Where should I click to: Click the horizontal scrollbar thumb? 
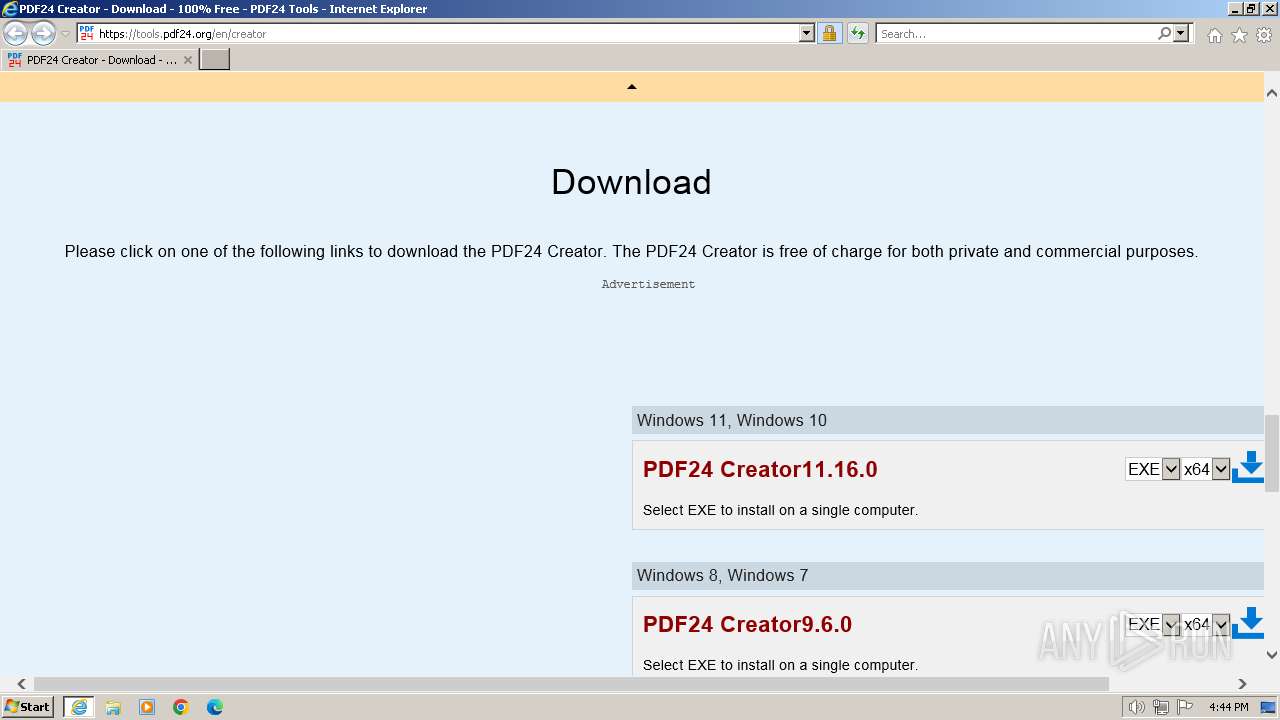pos(571,684)
